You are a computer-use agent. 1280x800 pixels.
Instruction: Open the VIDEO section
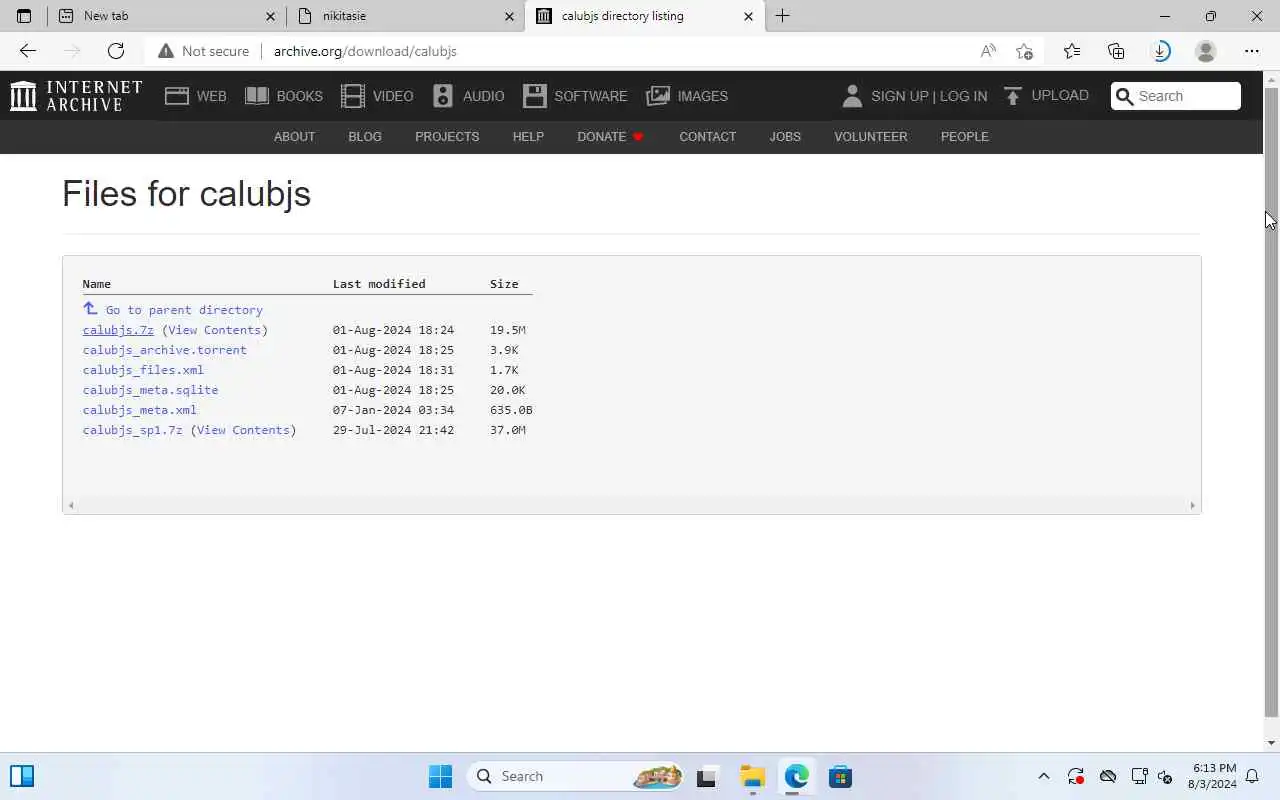click(377, 96)
